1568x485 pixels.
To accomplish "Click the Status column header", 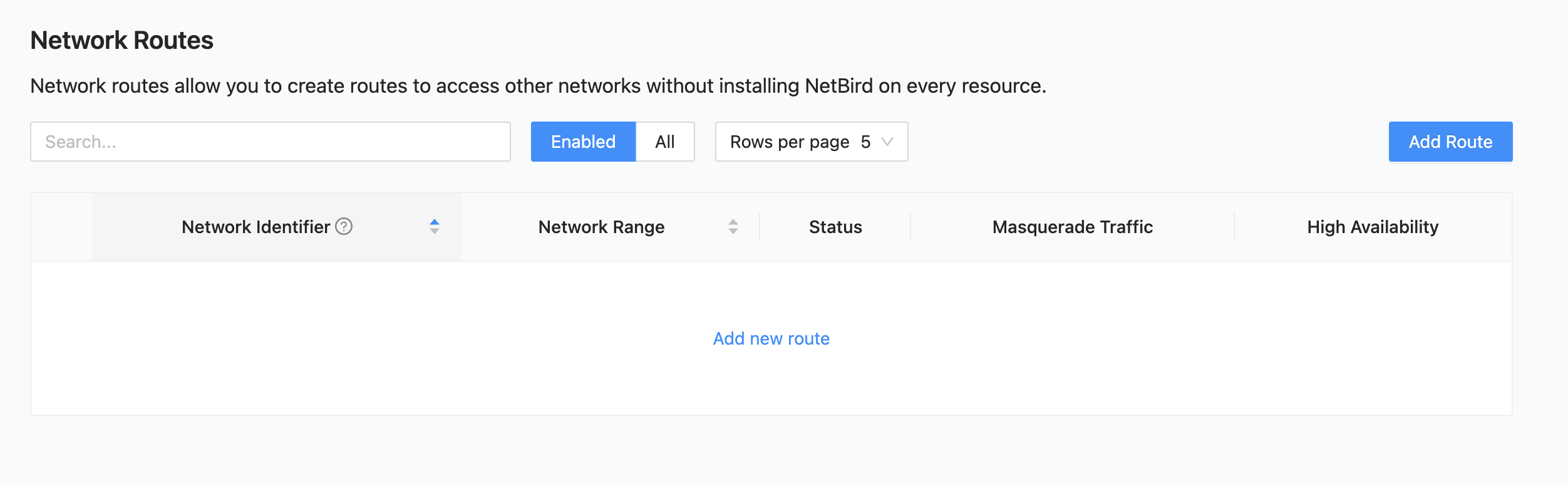I will tap(835, 227).
